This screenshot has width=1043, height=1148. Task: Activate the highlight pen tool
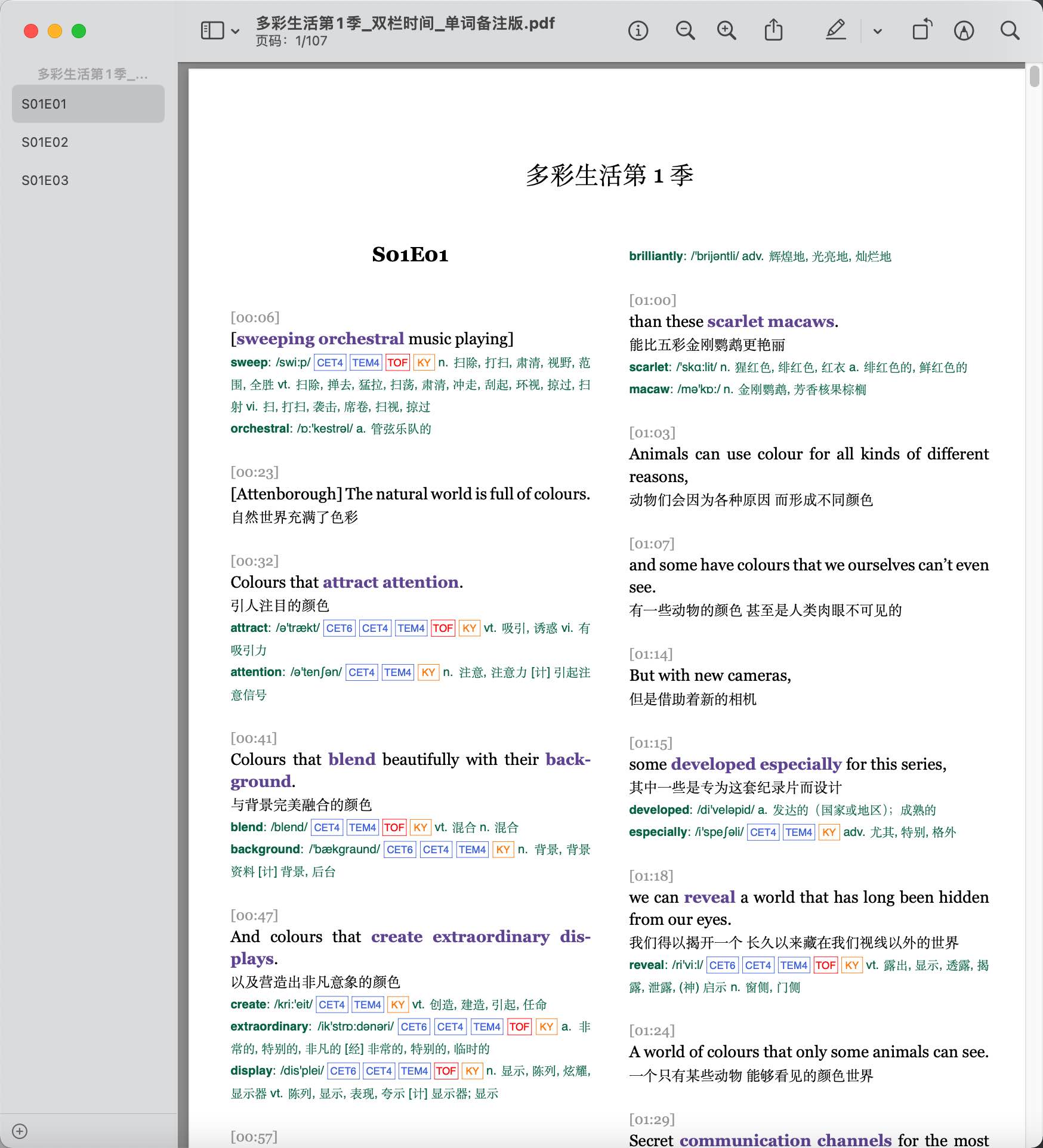(835, 30)
